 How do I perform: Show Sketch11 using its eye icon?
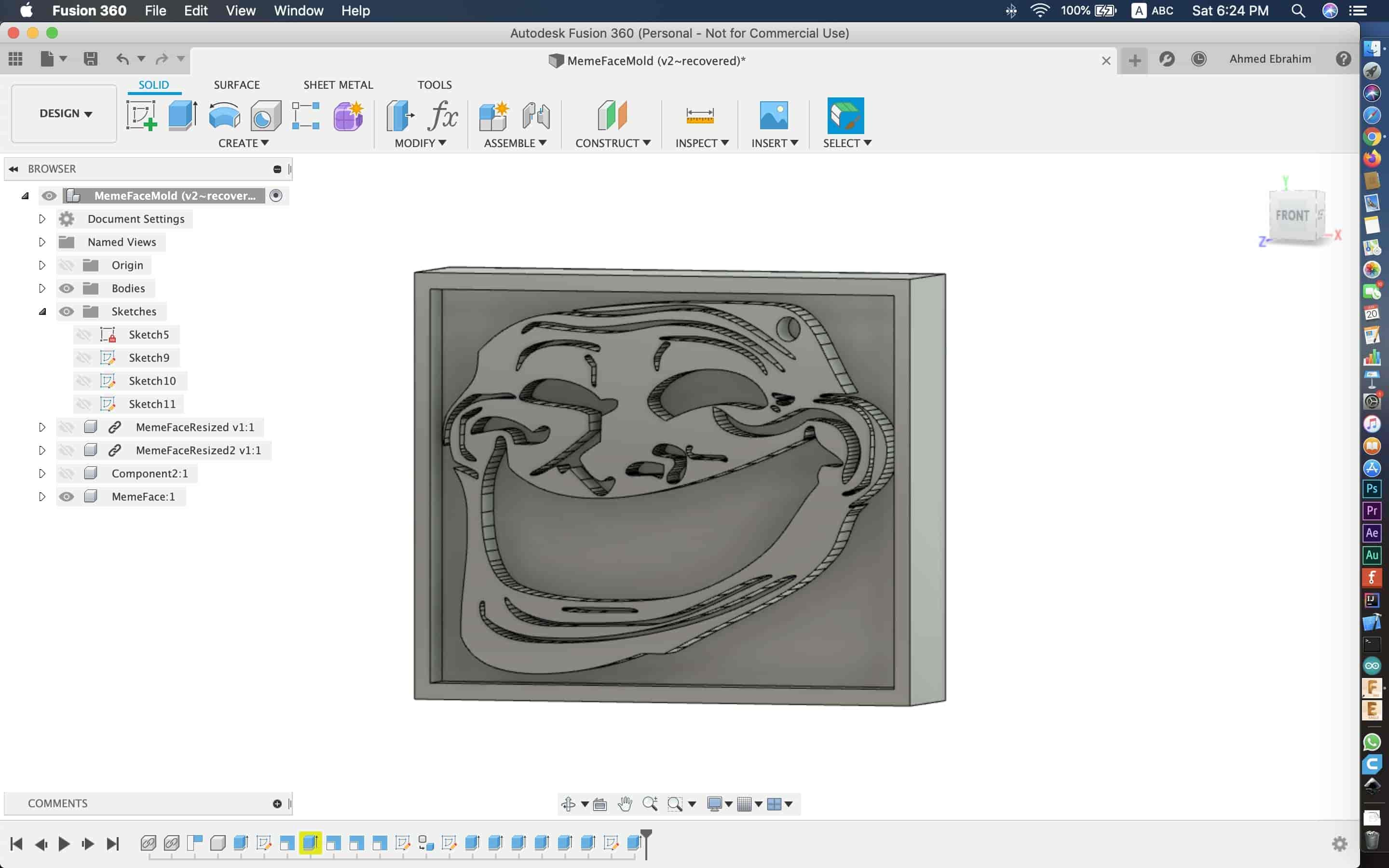[84, 404]
